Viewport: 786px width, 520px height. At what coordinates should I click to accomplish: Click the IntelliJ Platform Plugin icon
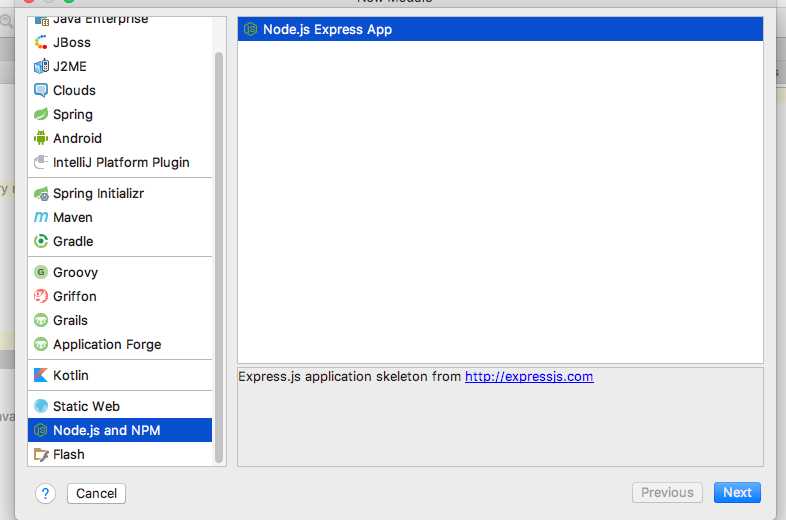[x=41, y=162]
